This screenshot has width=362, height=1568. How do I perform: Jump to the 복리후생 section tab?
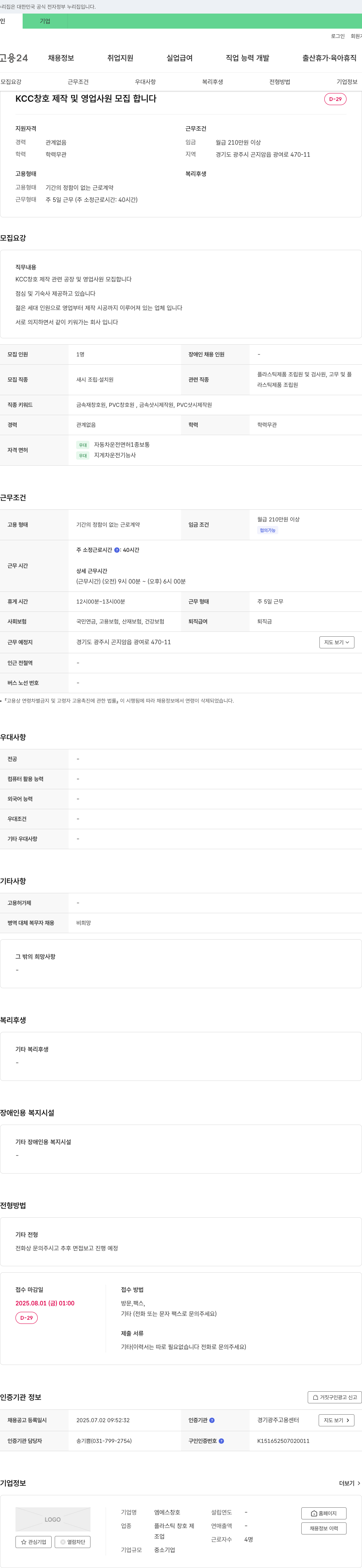(x=213, y=82)
